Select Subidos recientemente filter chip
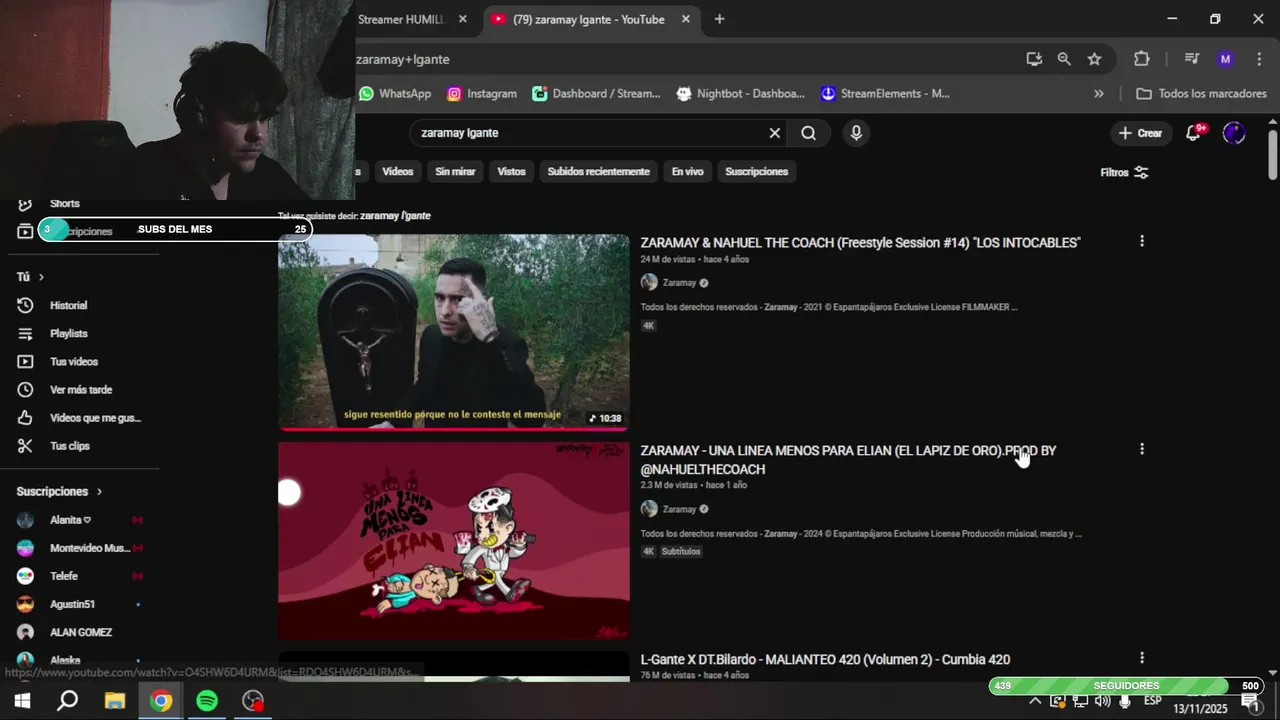The image size is (1280, 720). click(x=598, y=172)
